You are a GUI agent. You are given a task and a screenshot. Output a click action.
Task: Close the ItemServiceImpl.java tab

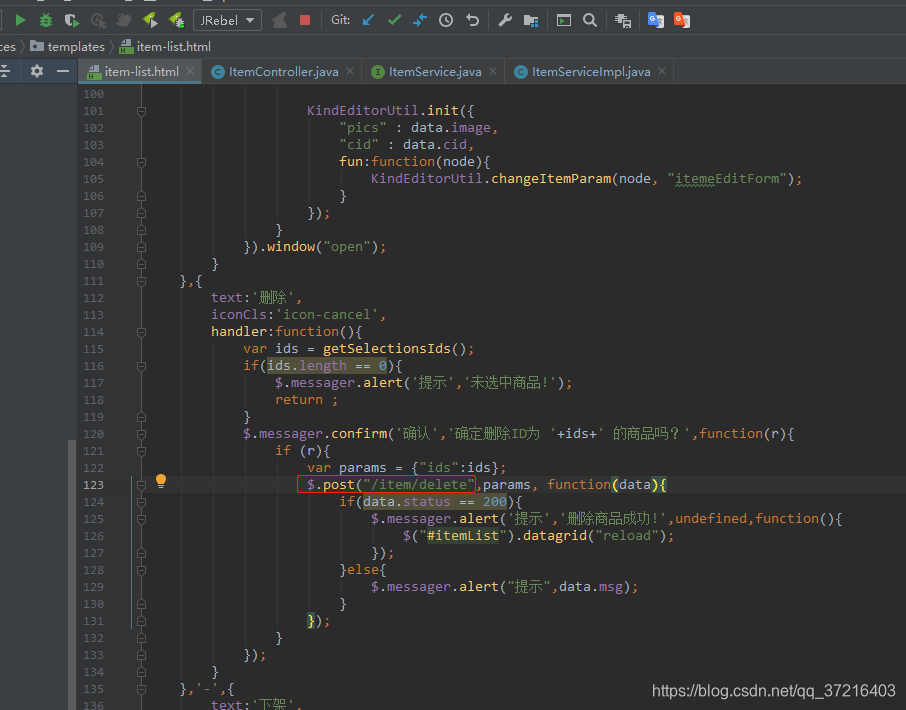662,71
